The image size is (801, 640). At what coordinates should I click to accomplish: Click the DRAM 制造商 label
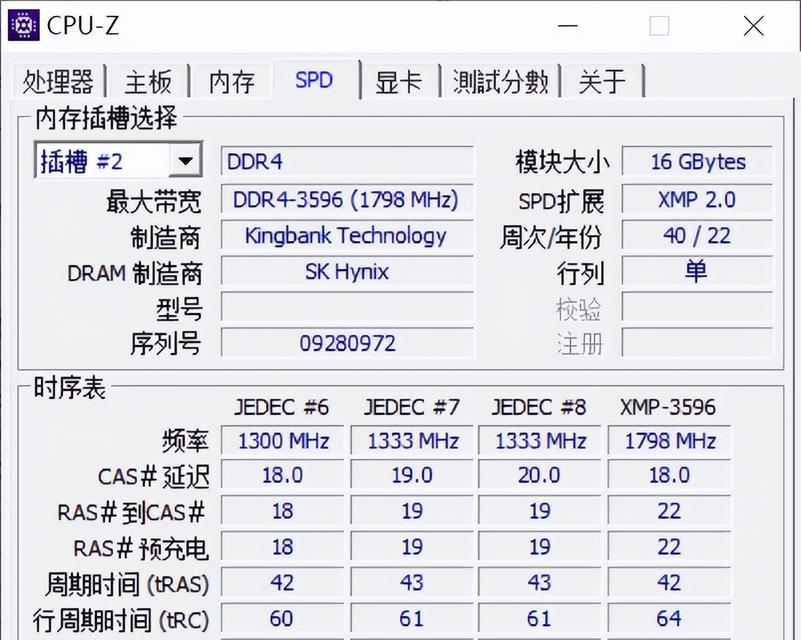(x=135, y=273)
